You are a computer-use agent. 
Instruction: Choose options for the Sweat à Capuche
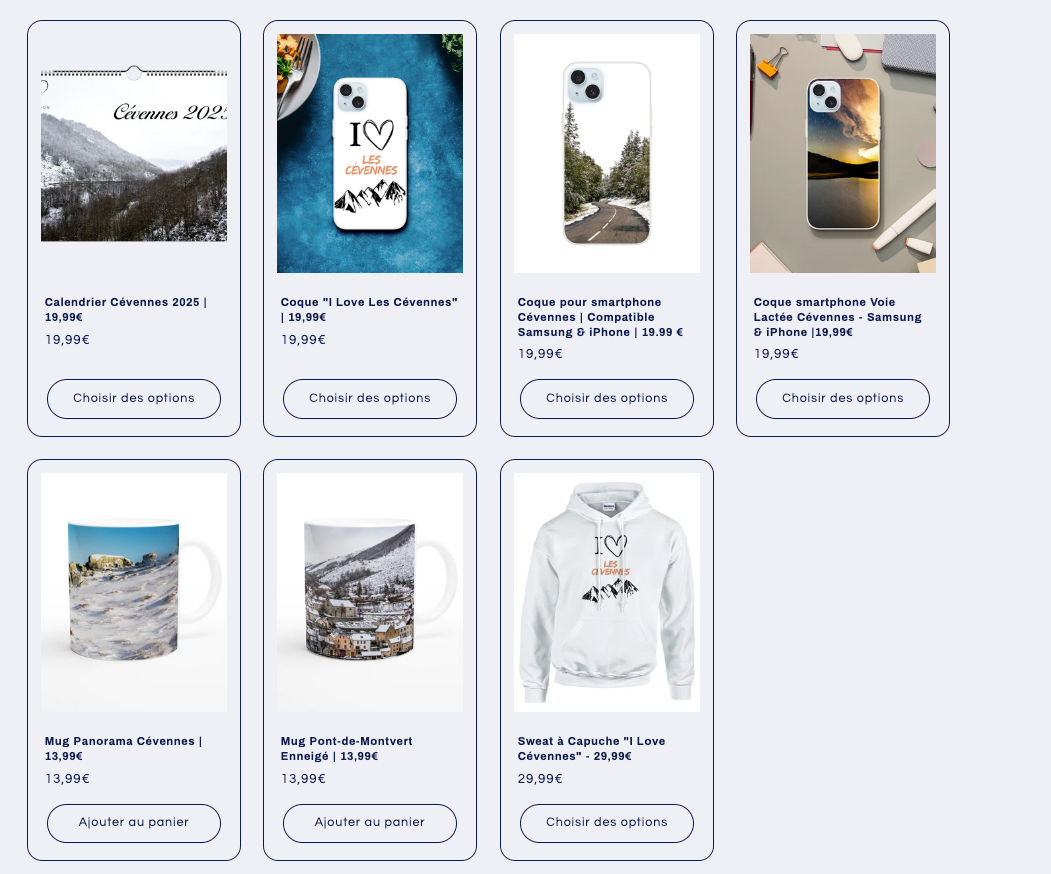607,823
